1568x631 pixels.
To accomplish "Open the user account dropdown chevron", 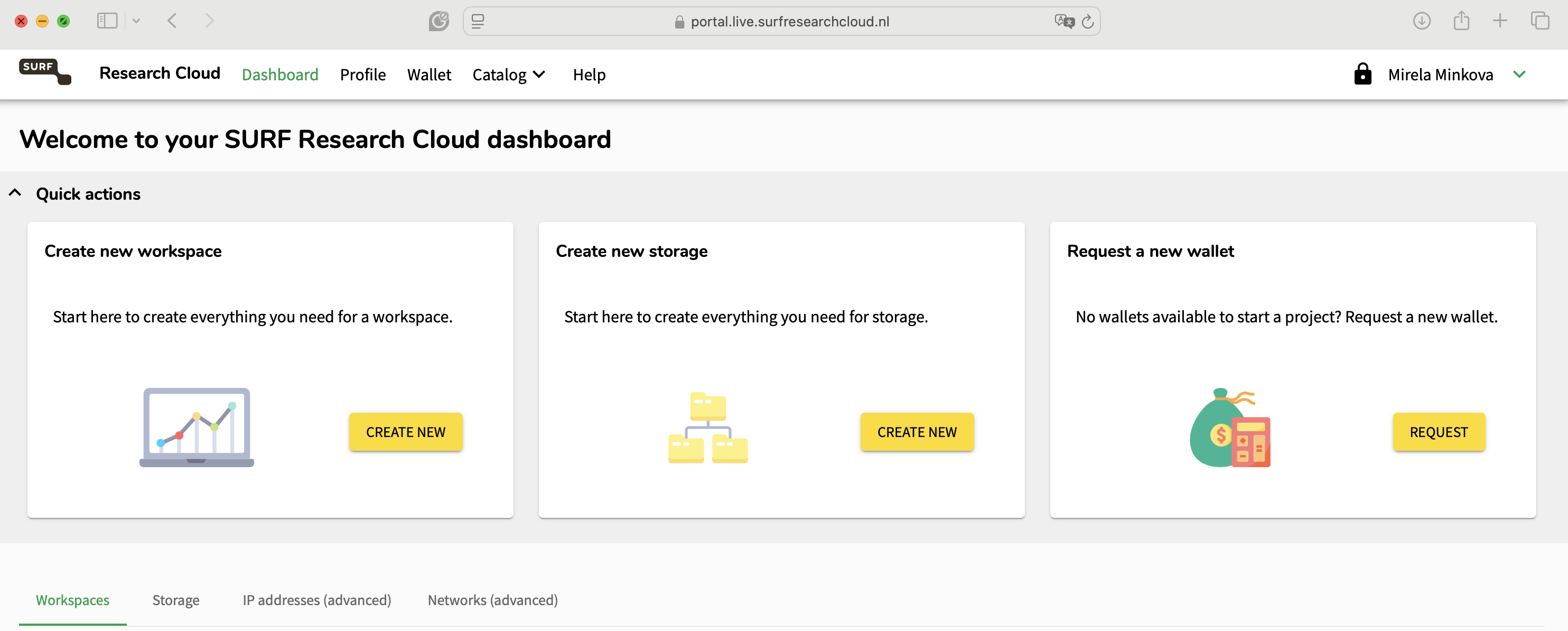I will 1519,75.
